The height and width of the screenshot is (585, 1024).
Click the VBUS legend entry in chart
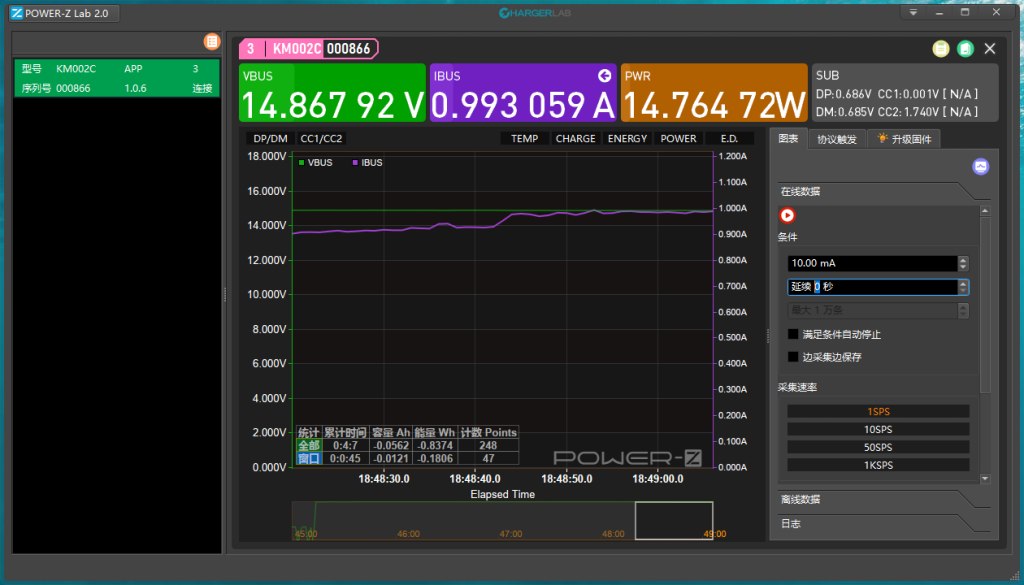(x=315, y=163)
